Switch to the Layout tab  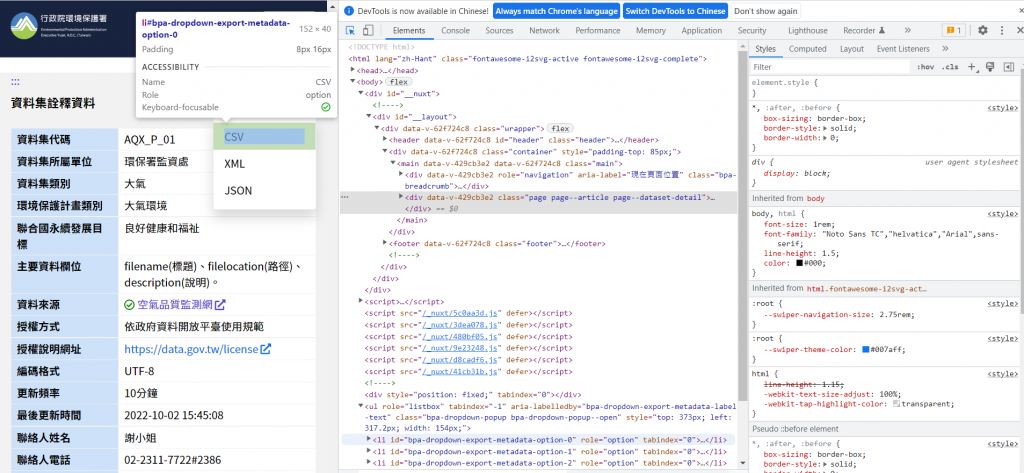point(852,49)
